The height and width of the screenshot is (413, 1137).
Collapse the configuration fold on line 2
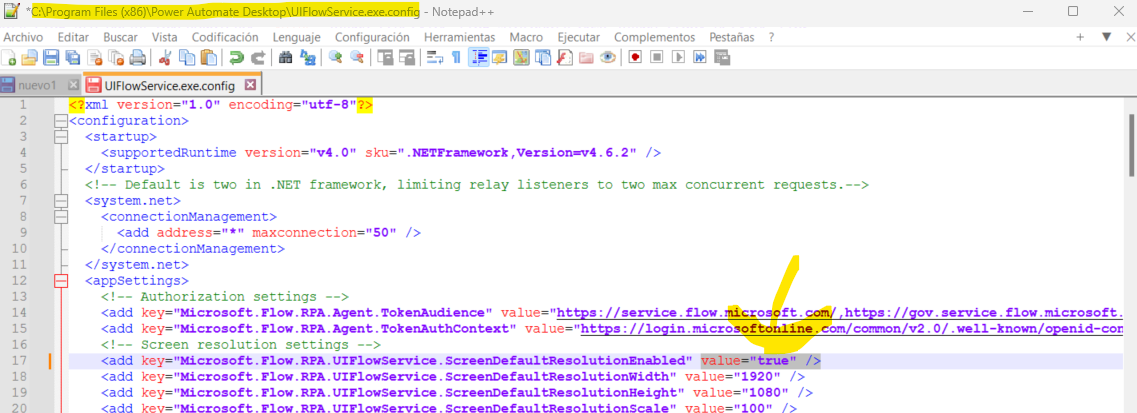[x=61, y=121]
